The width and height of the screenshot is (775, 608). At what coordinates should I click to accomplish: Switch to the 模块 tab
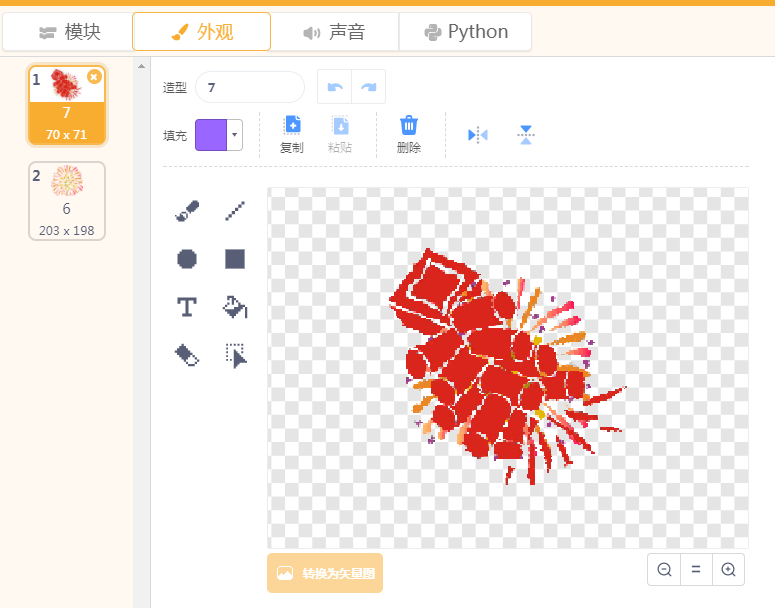pyautogui.click(x=68, y=32)
